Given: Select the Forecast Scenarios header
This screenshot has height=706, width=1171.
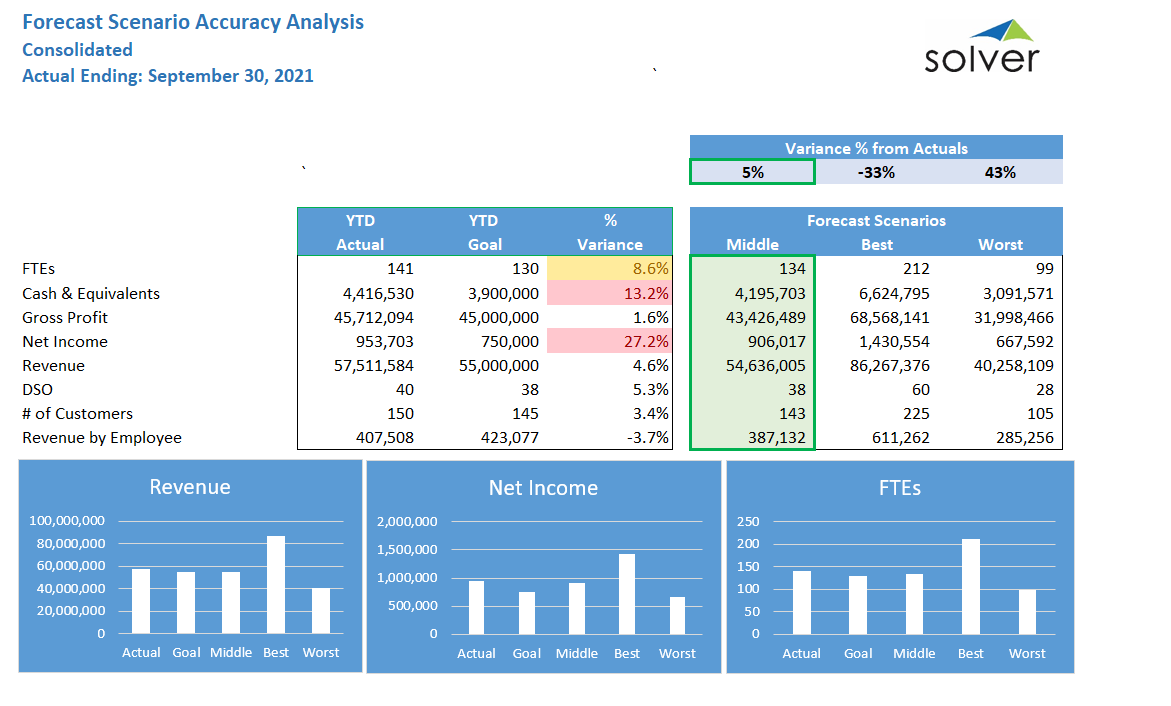Looking at the screenshot, I should pos(876,220).
